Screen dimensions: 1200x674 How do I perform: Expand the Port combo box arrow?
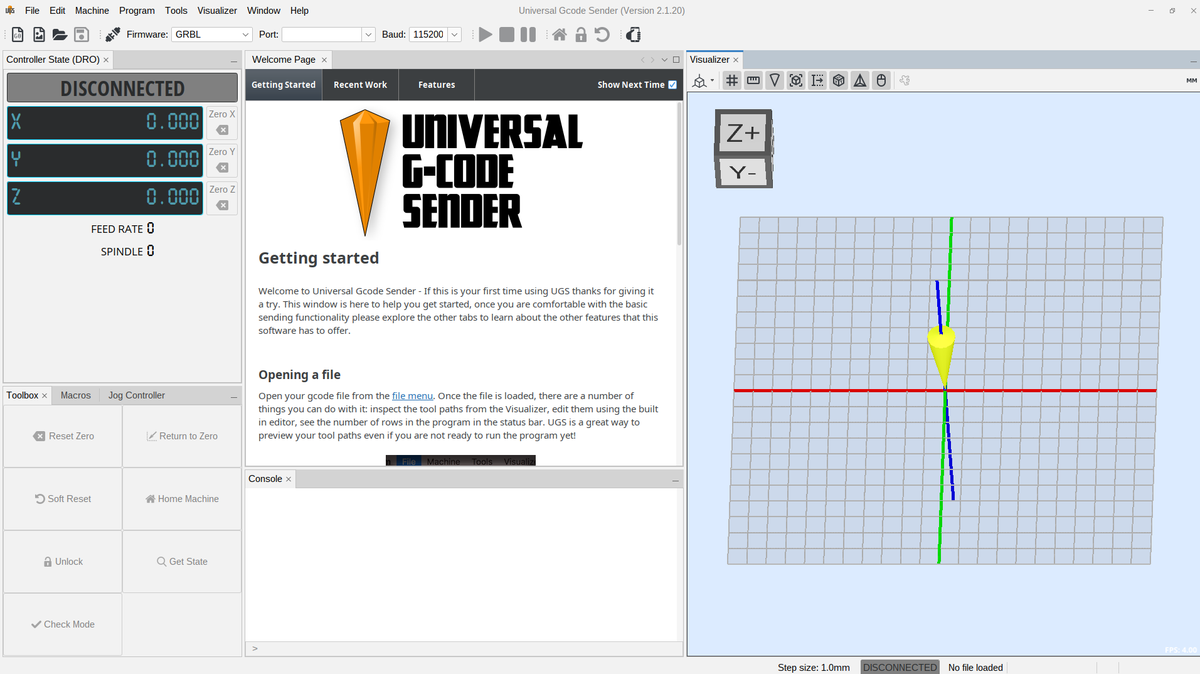tap(367, 34)
